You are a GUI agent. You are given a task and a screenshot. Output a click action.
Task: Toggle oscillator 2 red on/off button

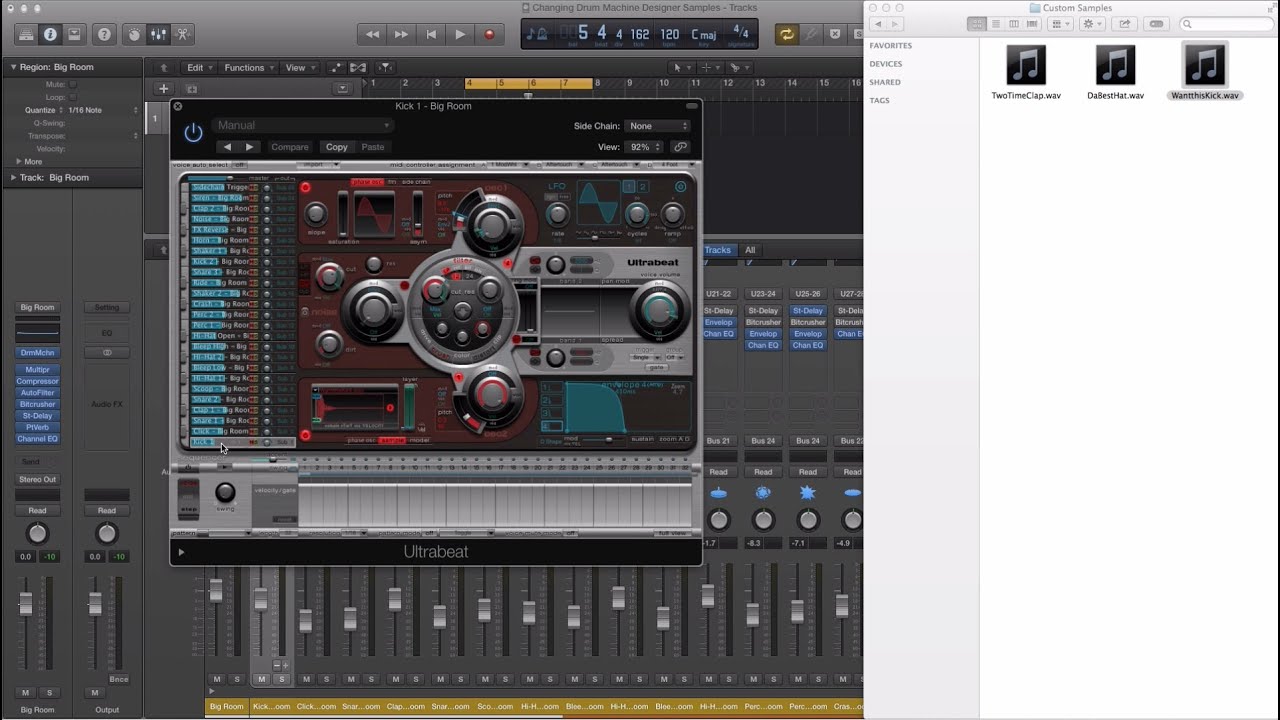click(305, 435)
